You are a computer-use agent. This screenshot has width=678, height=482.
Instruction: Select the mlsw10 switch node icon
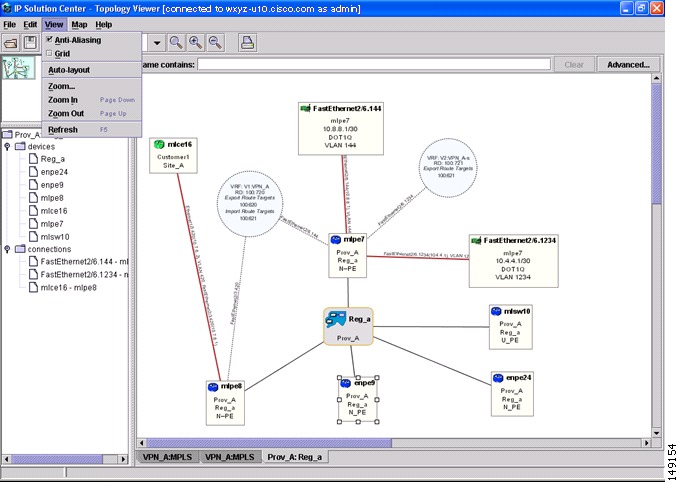pyautogui.click(x=496, y=311)
